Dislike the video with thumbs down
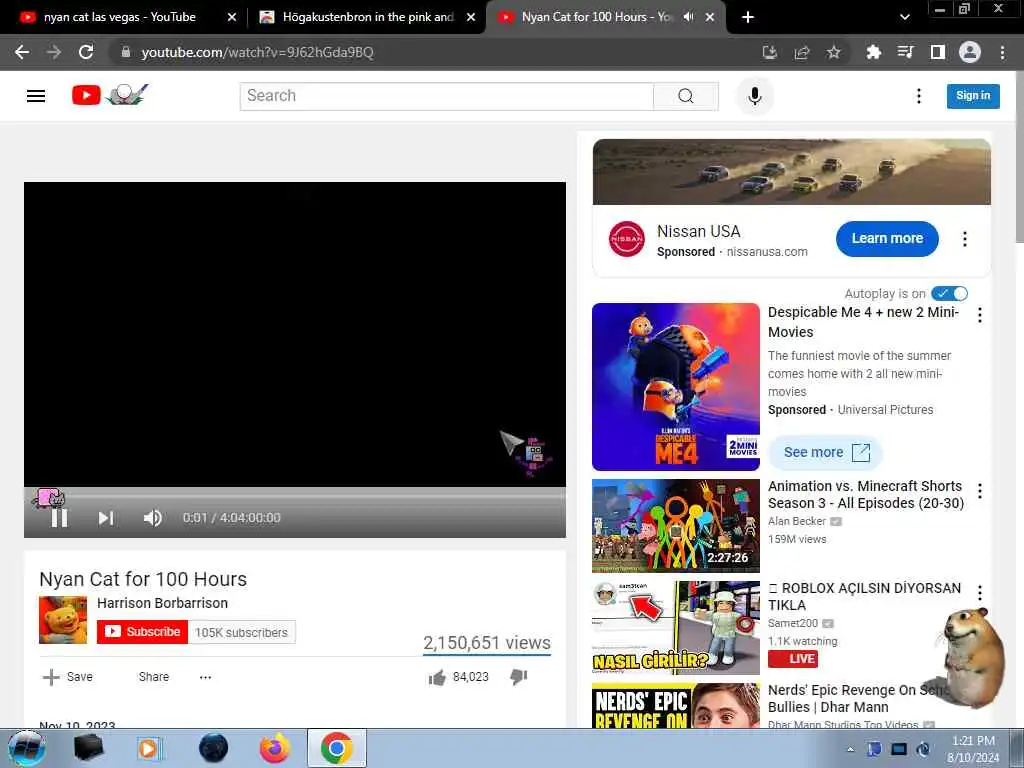1024x768 pixels. coord(519,677)
